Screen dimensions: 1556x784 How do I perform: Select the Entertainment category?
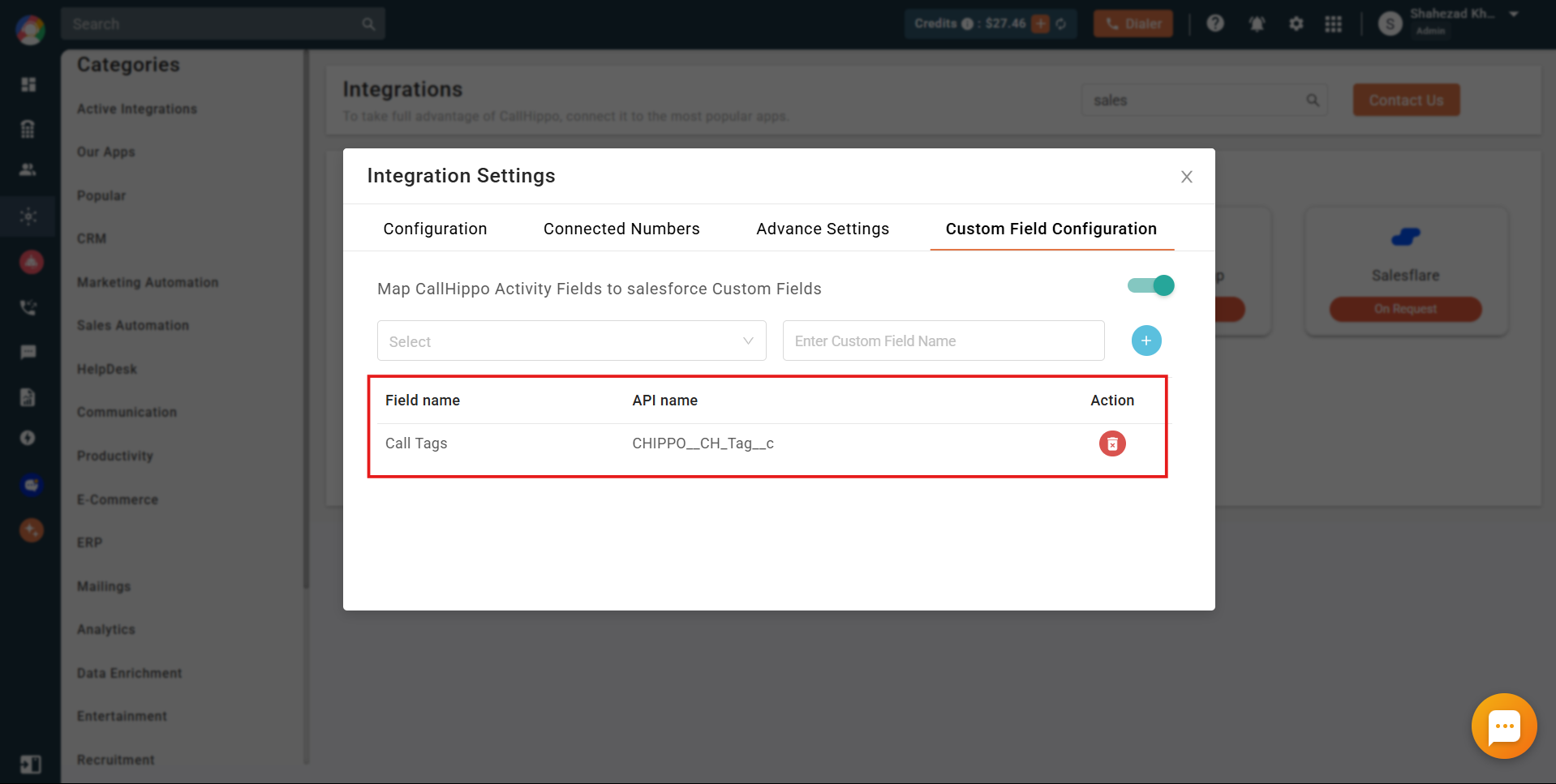click(123, 716)
